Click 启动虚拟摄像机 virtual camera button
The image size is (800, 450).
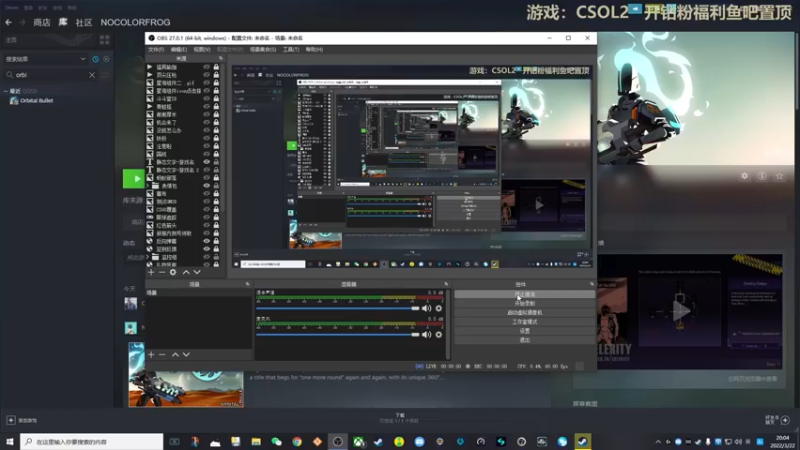point(524,313)
